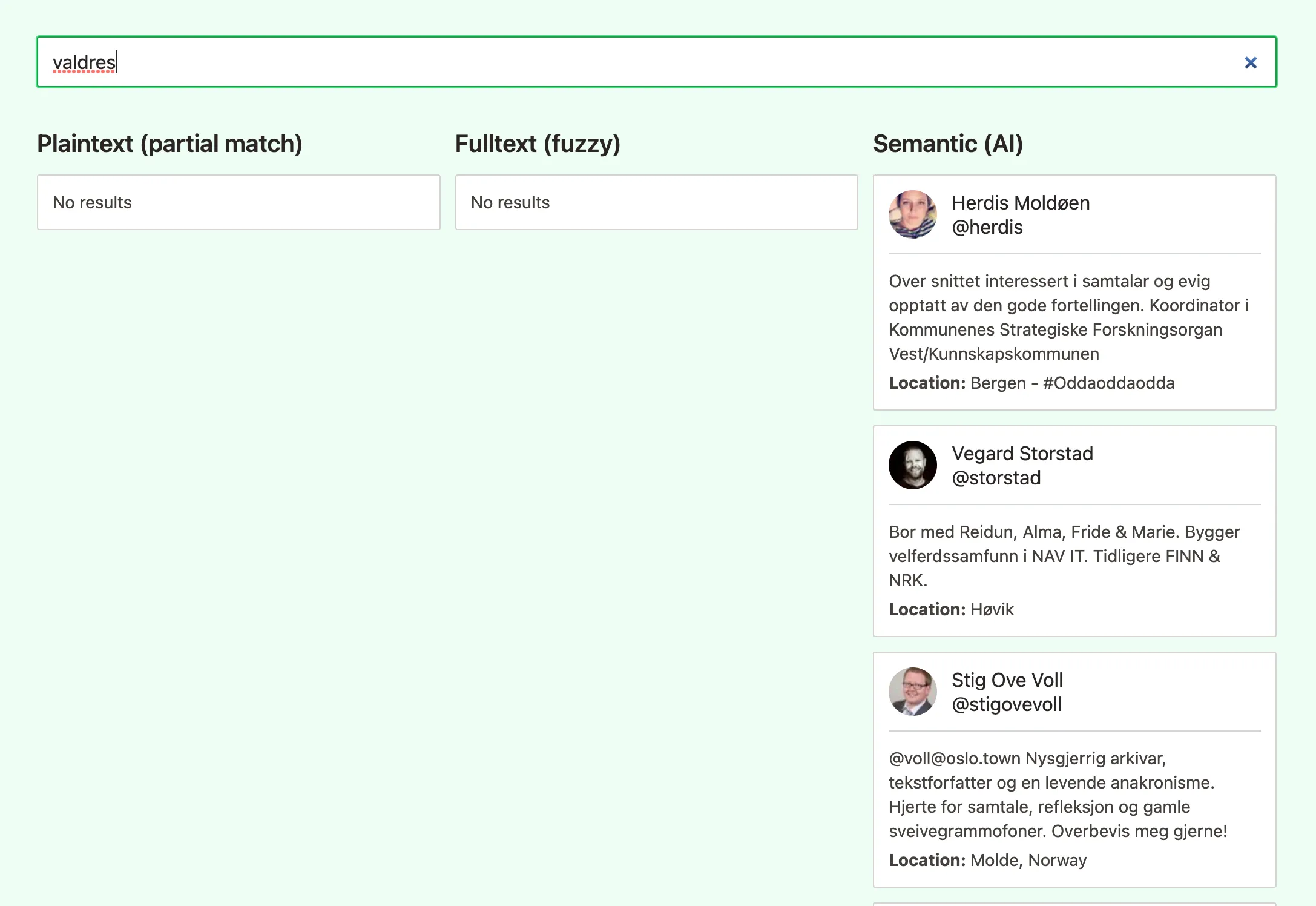The image size is (1316, 906).
Task: Open the @stigovevoll handle link
Action: (x=1006, y=704)
